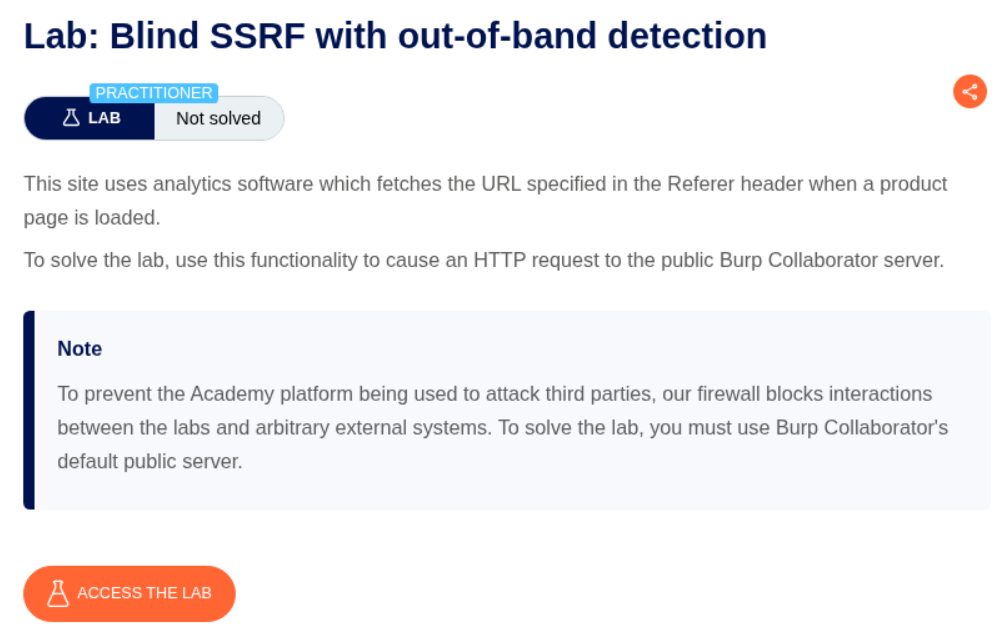
Task: Click the Not solved status label
Action: 218,119
